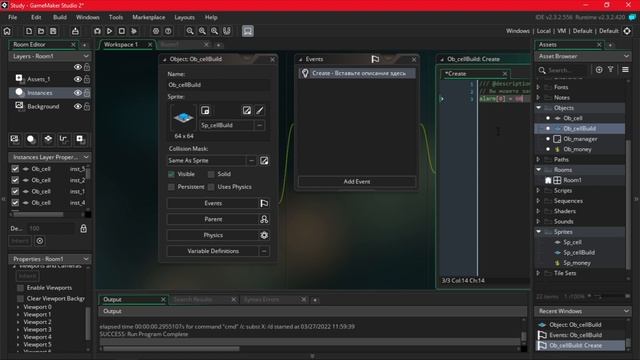The height and width of the screenshot is (360, 640).
Task: Open the target manager crosshair icon
Action: 627,31
